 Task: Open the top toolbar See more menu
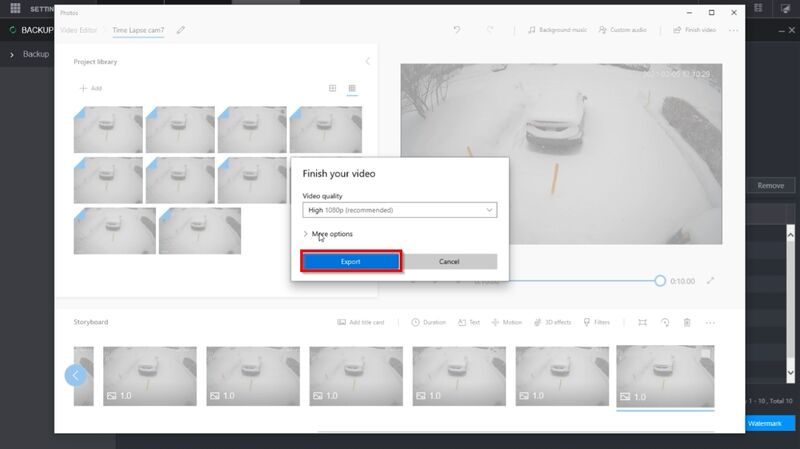point(734,30)
